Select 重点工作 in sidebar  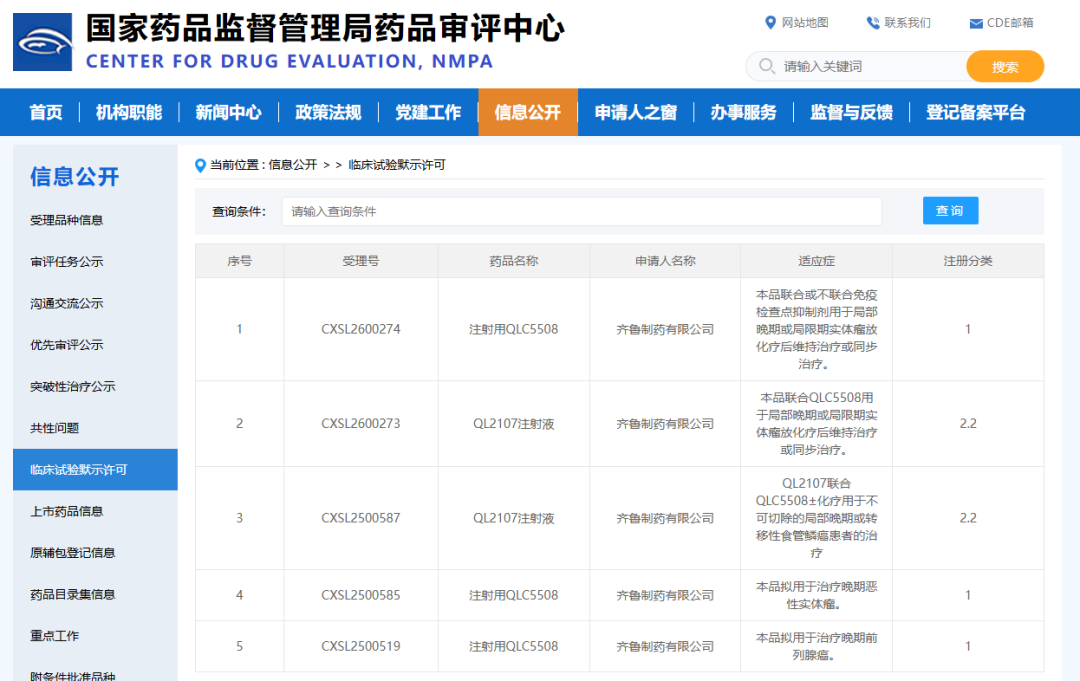pyautogui.click(x=54, y=636)
